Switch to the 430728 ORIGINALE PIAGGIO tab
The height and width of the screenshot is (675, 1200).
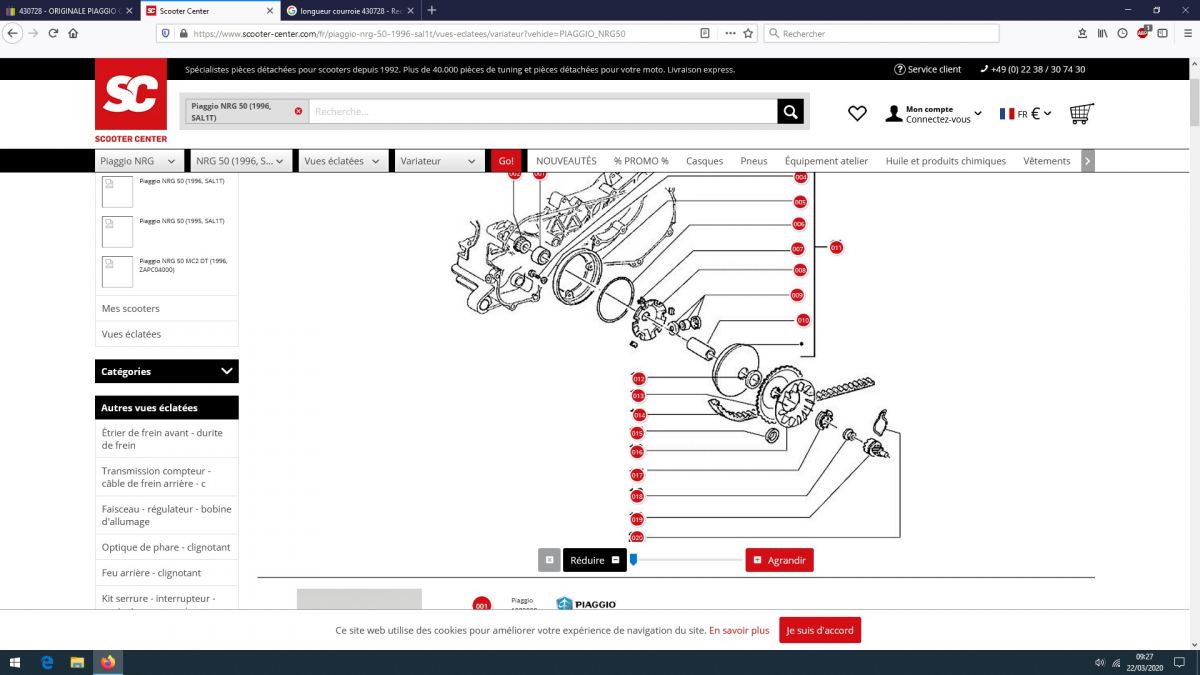coord(70,10)
